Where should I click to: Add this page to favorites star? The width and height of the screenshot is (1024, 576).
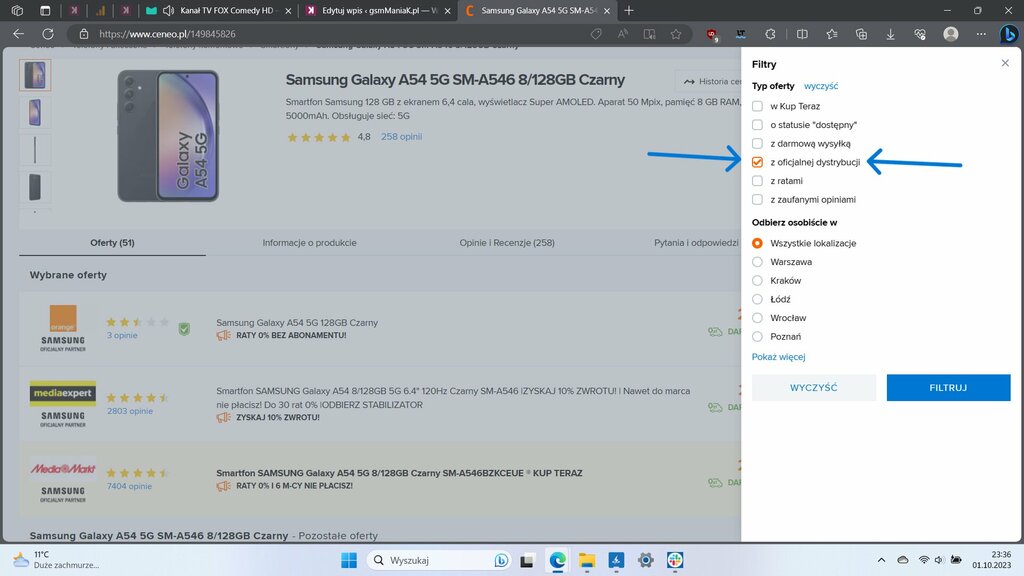(676, 34)
